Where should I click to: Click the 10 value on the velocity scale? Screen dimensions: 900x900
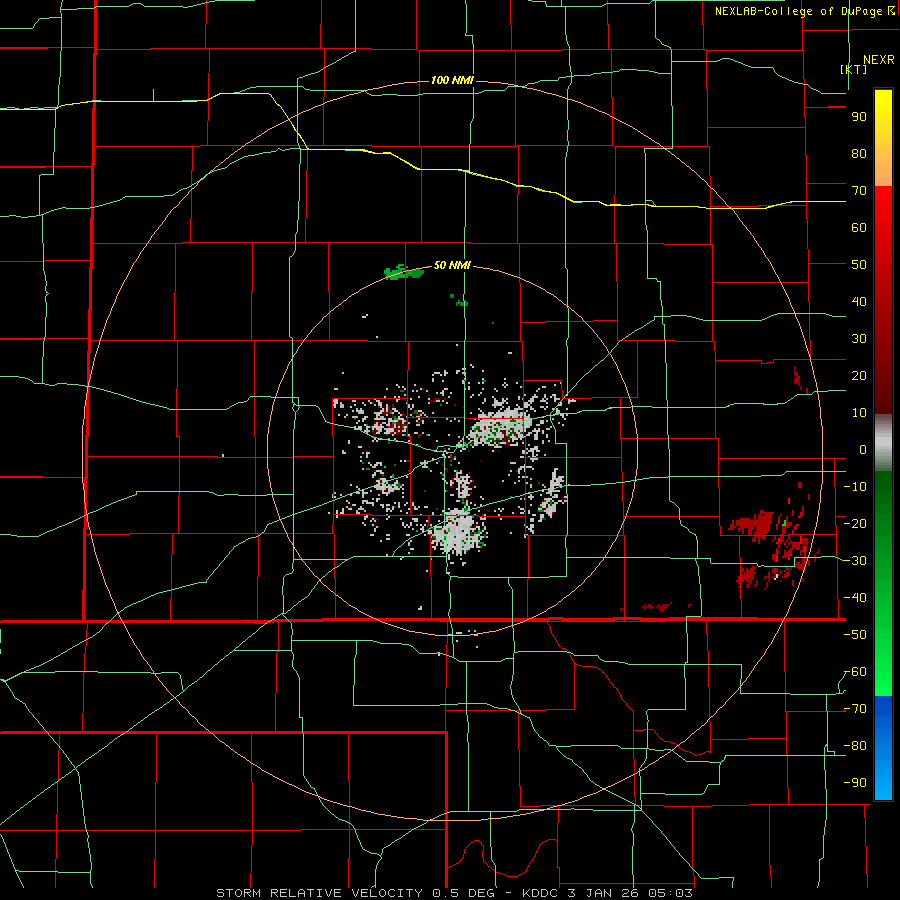click(x=859, y=413)
